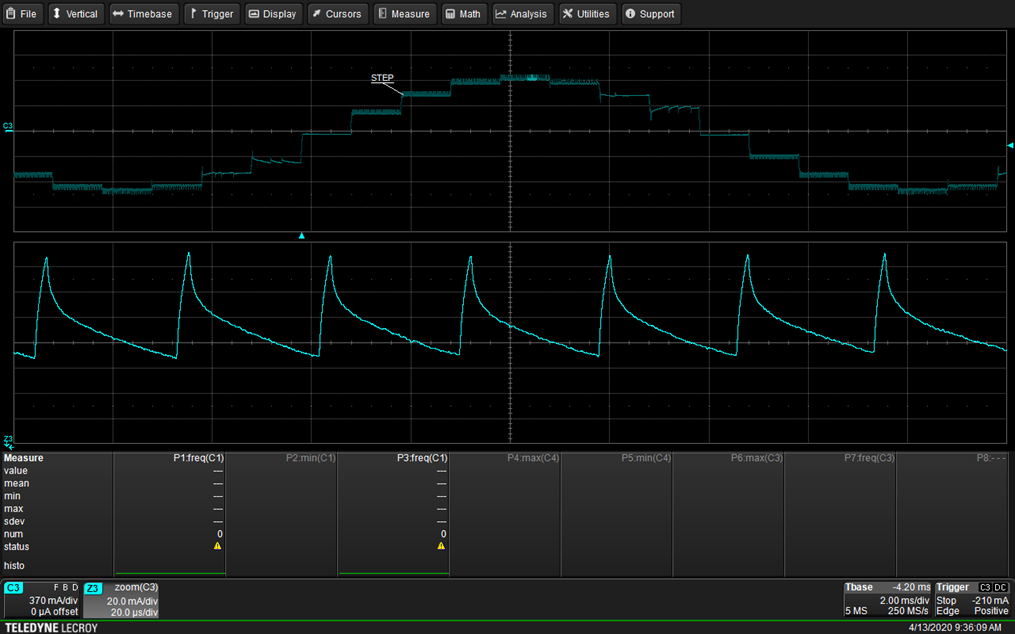Open the Tbase timebase descriptor box
Image resolution: width=1015 pixels, height=634 pixels.
(887, 599)
